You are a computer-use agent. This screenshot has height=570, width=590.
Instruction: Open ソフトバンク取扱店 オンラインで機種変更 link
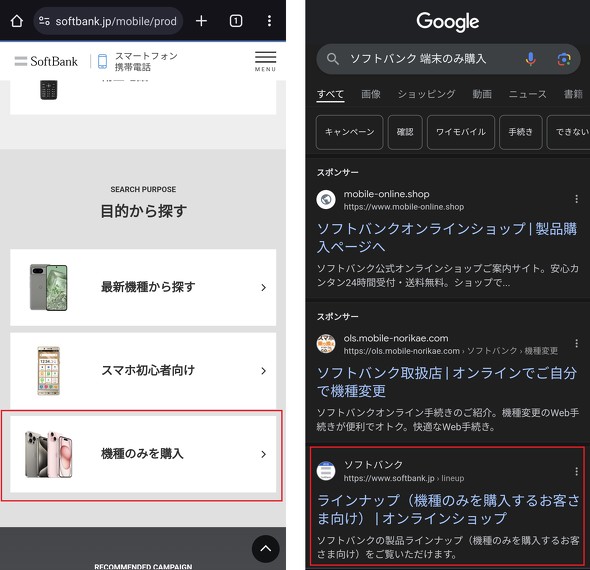[447, 382]
